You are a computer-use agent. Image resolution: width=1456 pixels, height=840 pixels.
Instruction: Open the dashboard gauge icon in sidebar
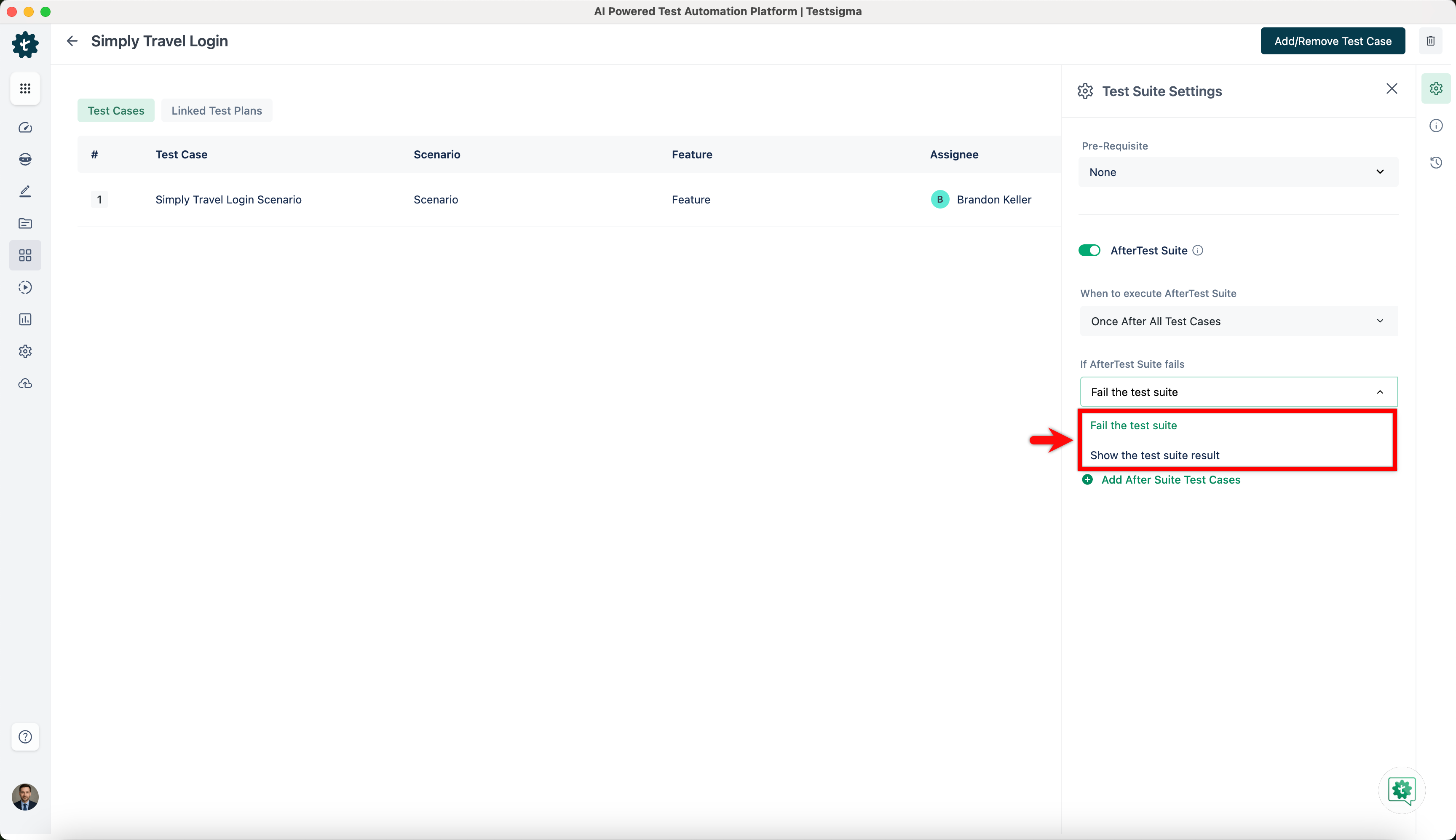pos(25,128)
